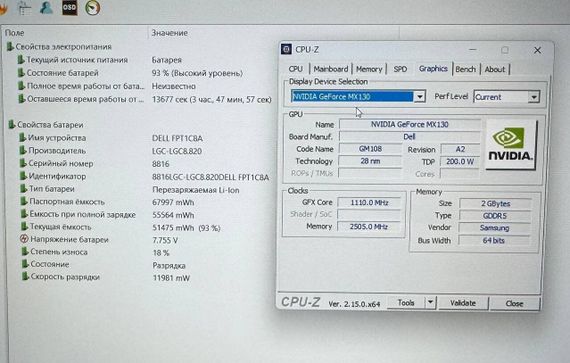Click the Board Manuf. value Dell
Image resolution: width=570 pixels, height=363 pixels.
pyautogui.click(x=409, y=137)
